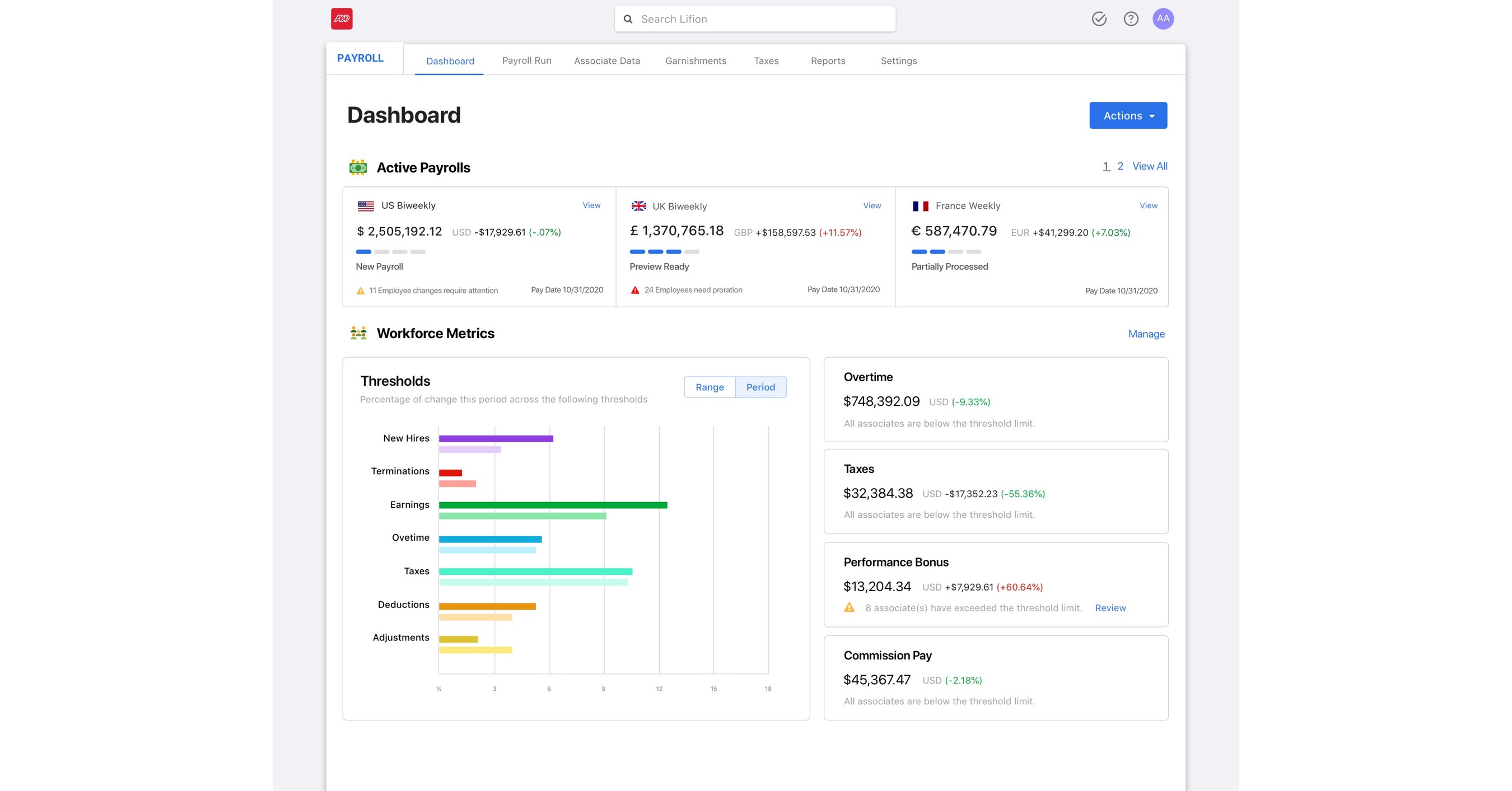Open the Settings tab
This screenshot has width=1512, height=791.
tap(899, 60)
